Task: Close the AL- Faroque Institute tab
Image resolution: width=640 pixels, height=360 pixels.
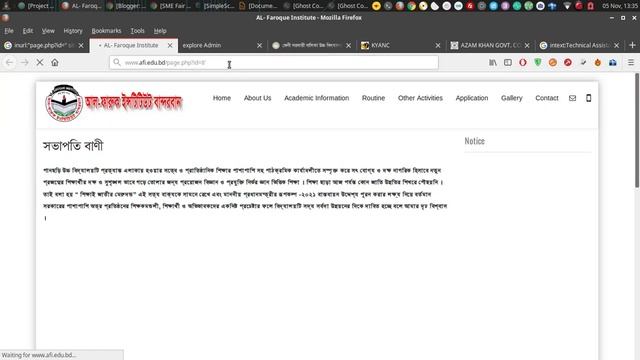Action: (170, 45)
